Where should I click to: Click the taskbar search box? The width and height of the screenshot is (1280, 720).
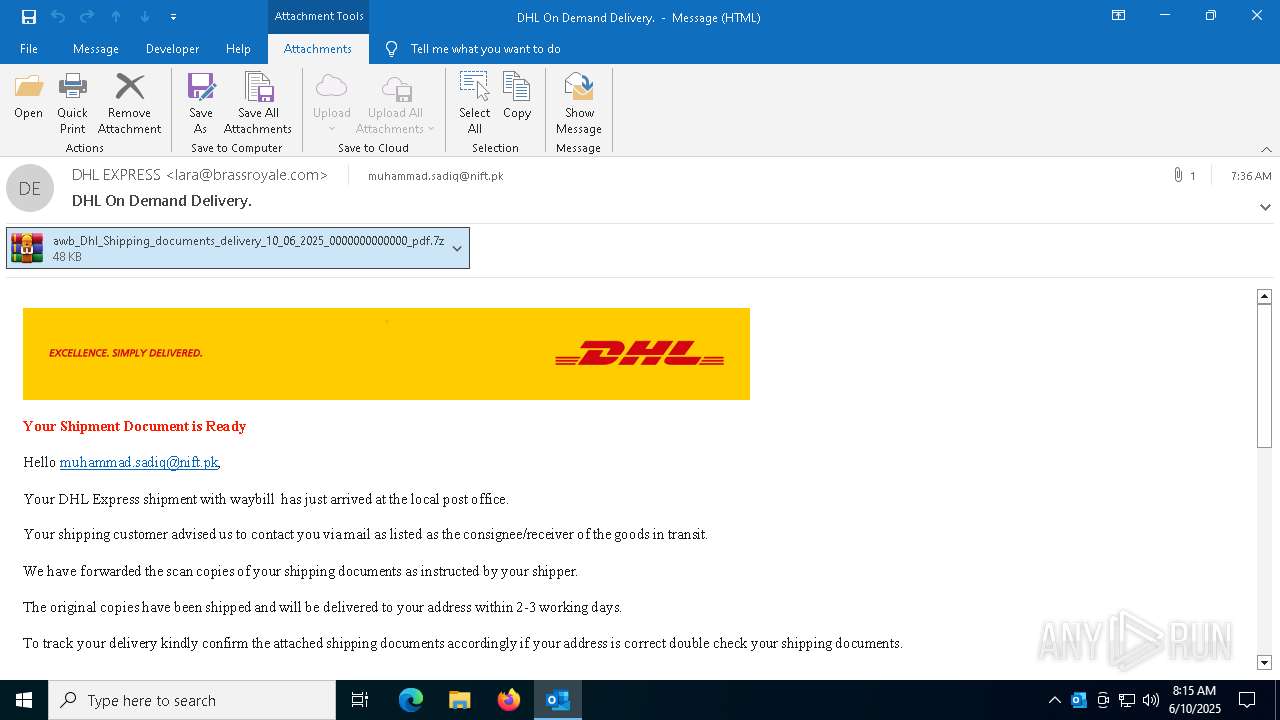pos(192,700)
